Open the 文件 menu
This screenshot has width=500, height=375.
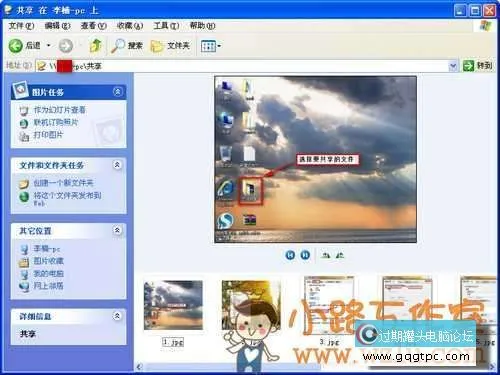(21, 26)
